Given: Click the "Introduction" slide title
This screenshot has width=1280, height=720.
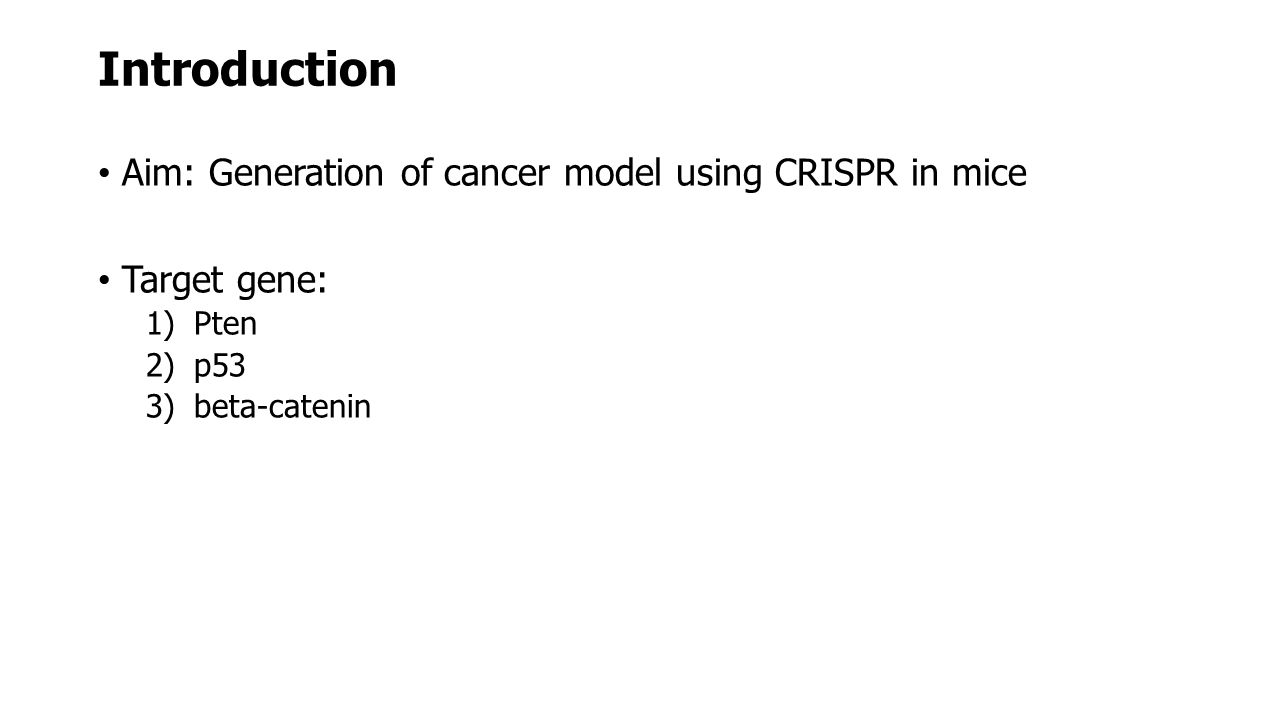Looking at the screenshot, I should coord(247,70).
